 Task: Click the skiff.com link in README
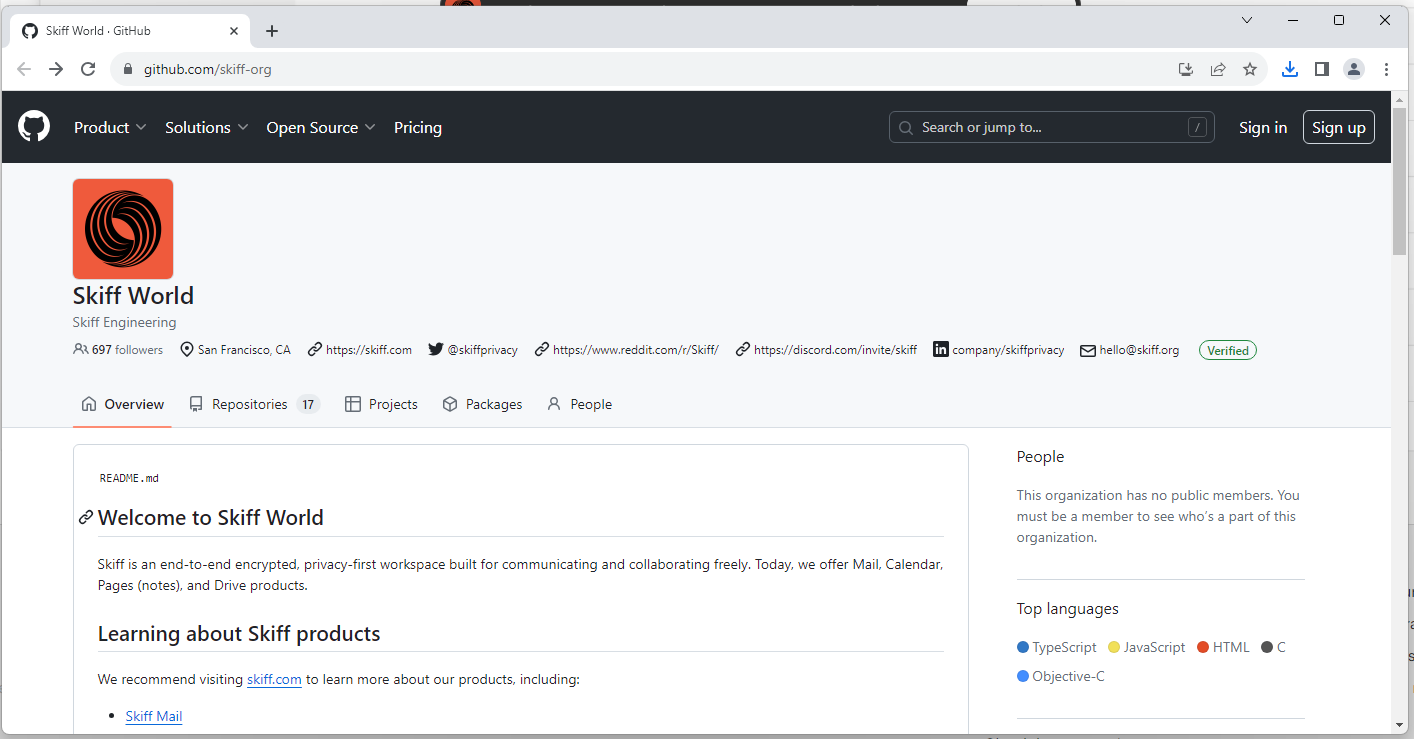tap(274, 679)
